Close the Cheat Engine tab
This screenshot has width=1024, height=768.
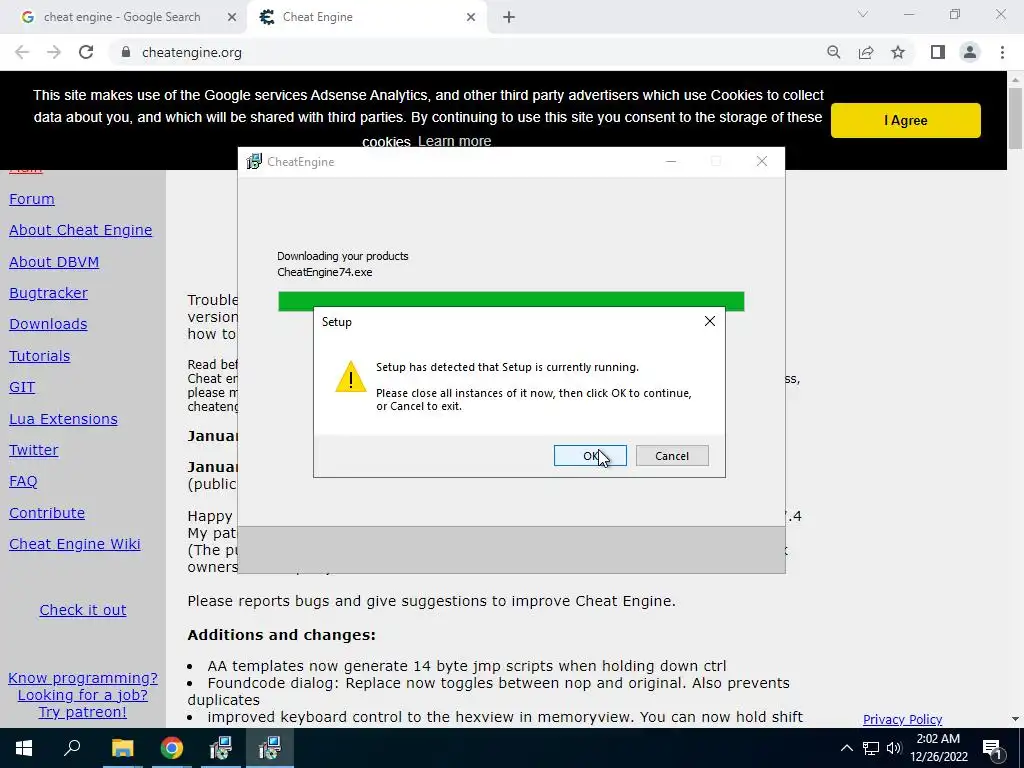click(471, 18)
